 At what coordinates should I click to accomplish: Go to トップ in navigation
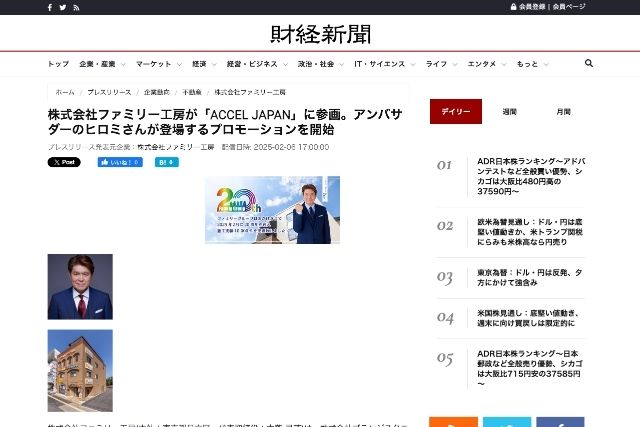[58, 64]
